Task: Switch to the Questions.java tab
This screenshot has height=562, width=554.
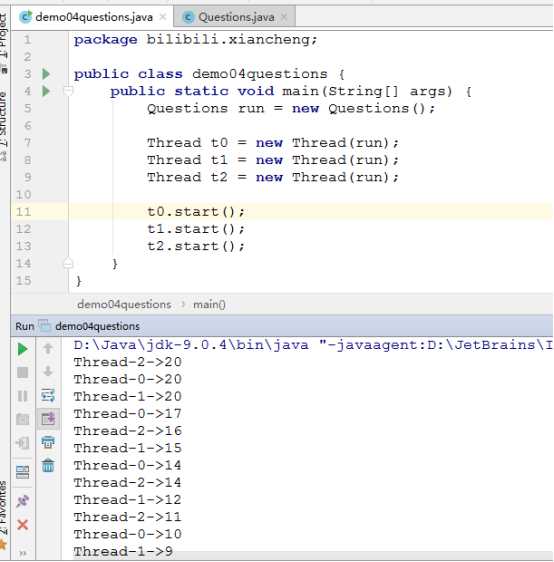Action: (x=235, y=17)
